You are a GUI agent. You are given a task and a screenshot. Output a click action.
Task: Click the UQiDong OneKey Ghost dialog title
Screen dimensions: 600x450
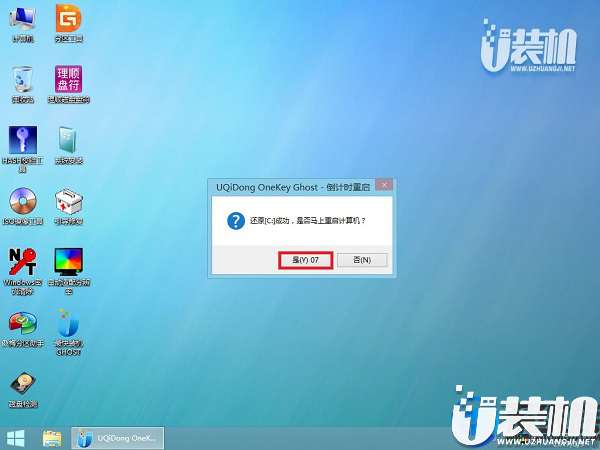point(293,187)
